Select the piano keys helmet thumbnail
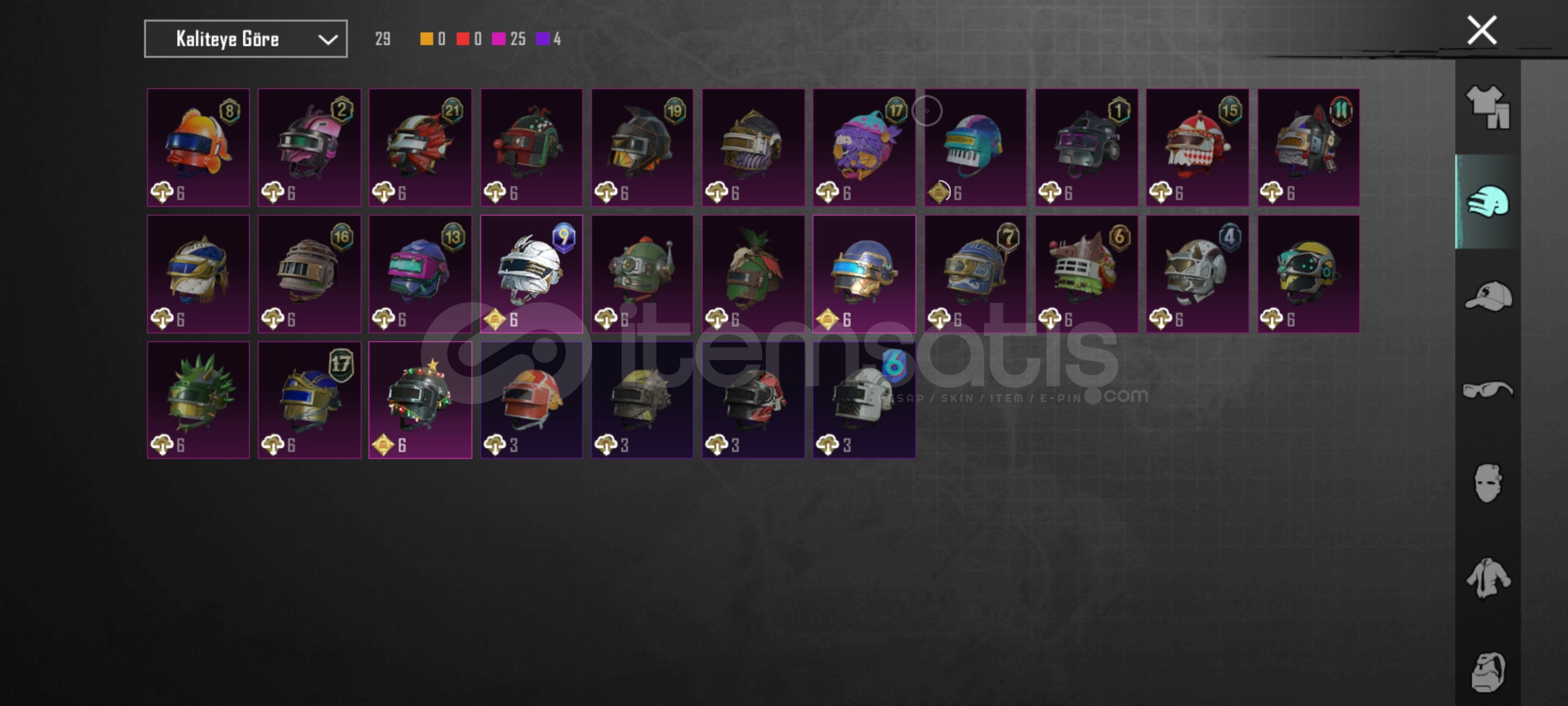This screenshot has width=1568, height=706. pyautogui.click(x=975, y=147)
